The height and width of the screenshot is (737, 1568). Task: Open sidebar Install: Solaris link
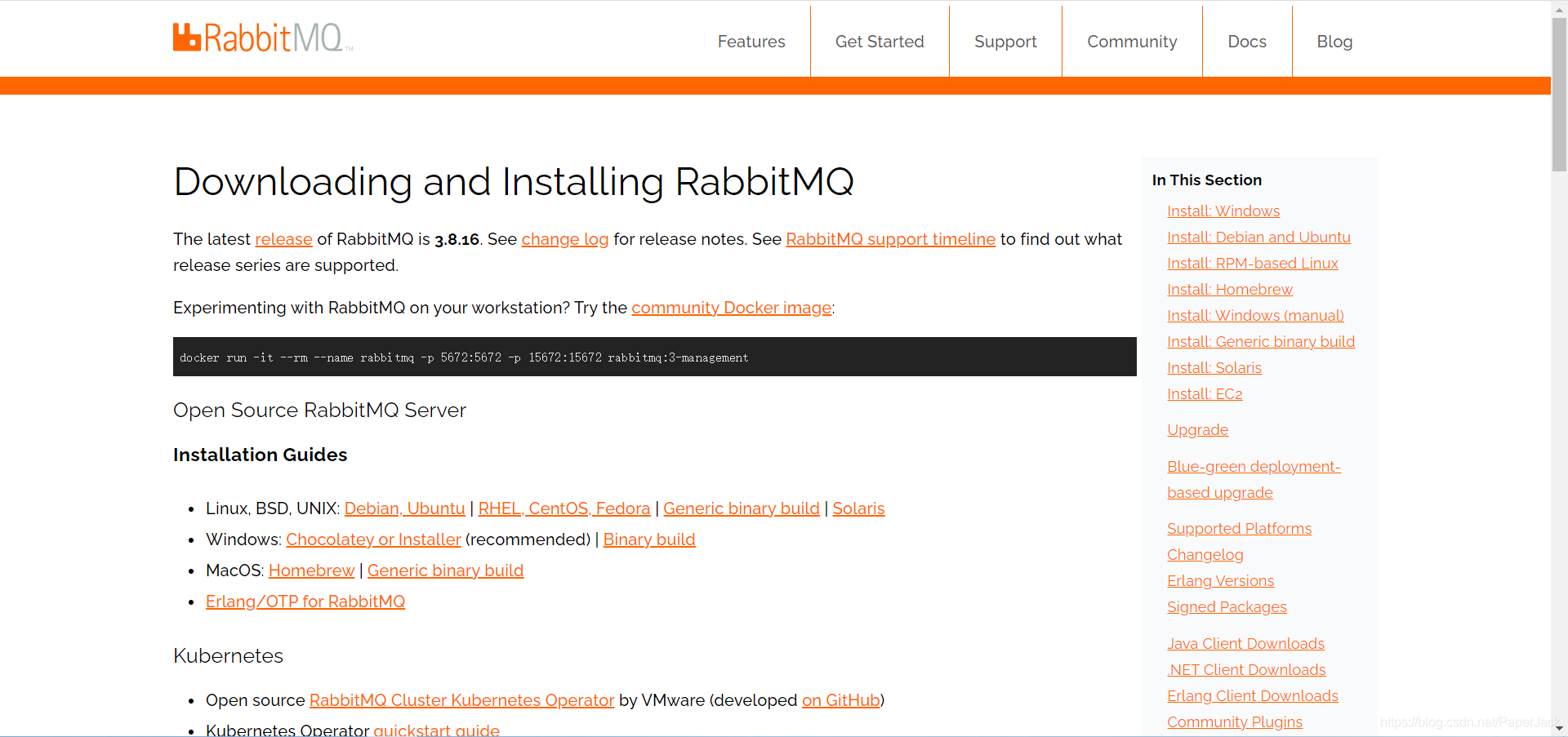[1214, 368]
